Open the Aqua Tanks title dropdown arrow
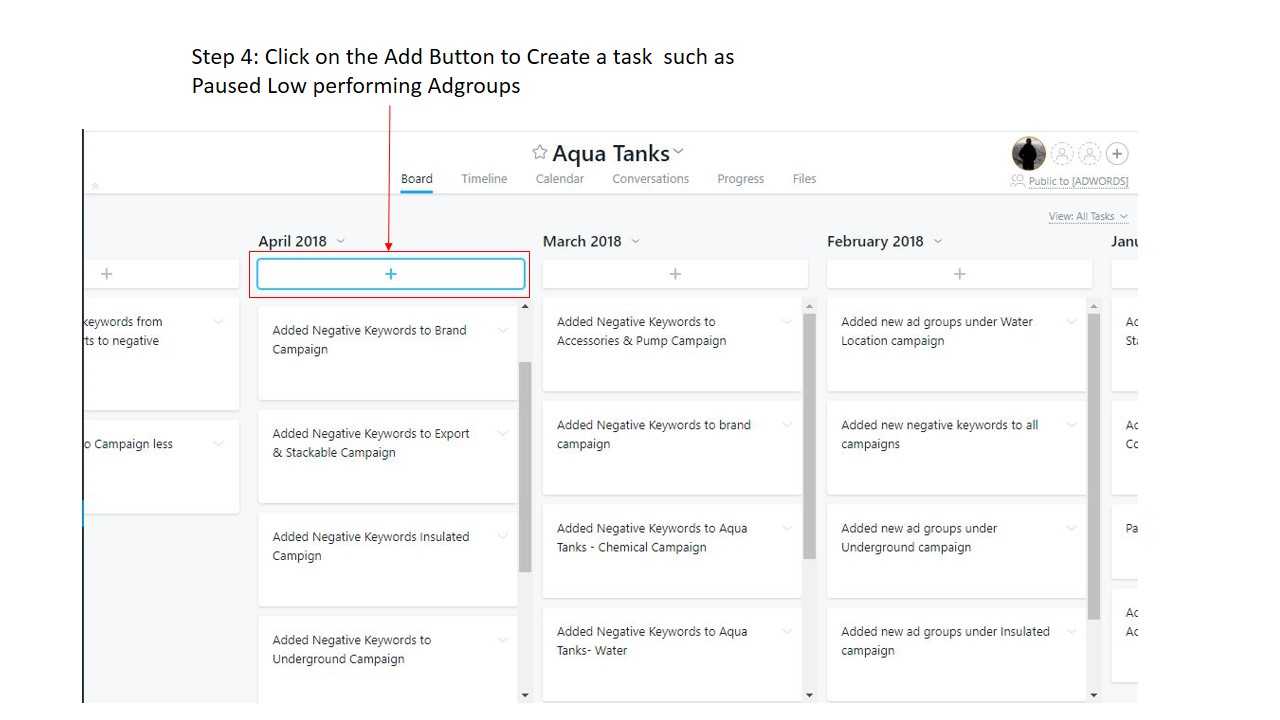The height and width of the screenshot is (720, 1280). (x=679, y=152)
